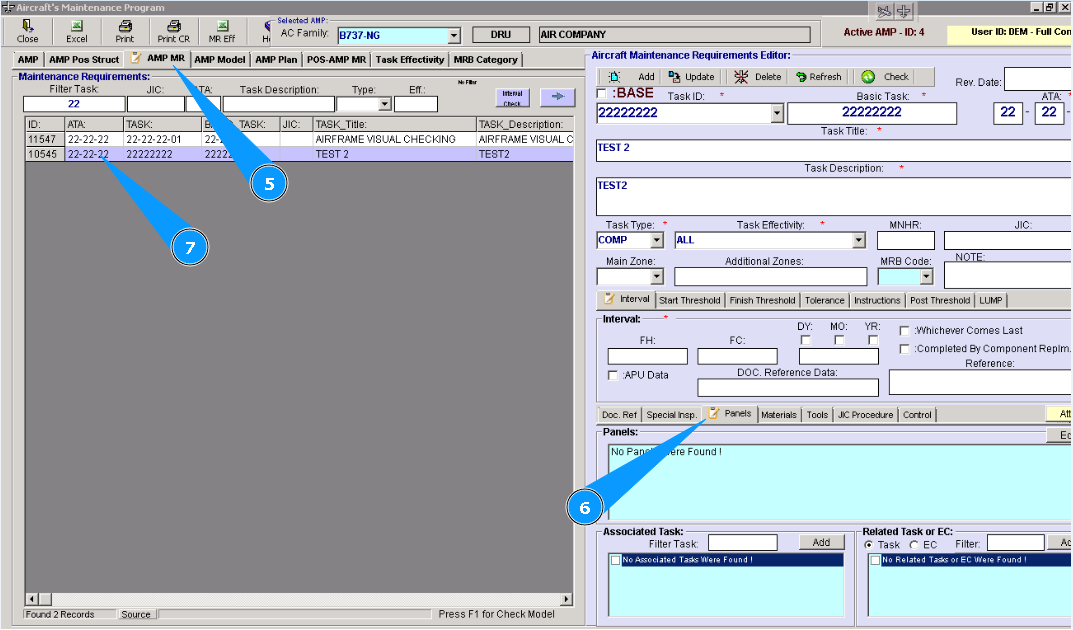The width and height of the screenshot is (1073, 630).
Task: Open the AMP Plan tab
Action: point(276,60)
